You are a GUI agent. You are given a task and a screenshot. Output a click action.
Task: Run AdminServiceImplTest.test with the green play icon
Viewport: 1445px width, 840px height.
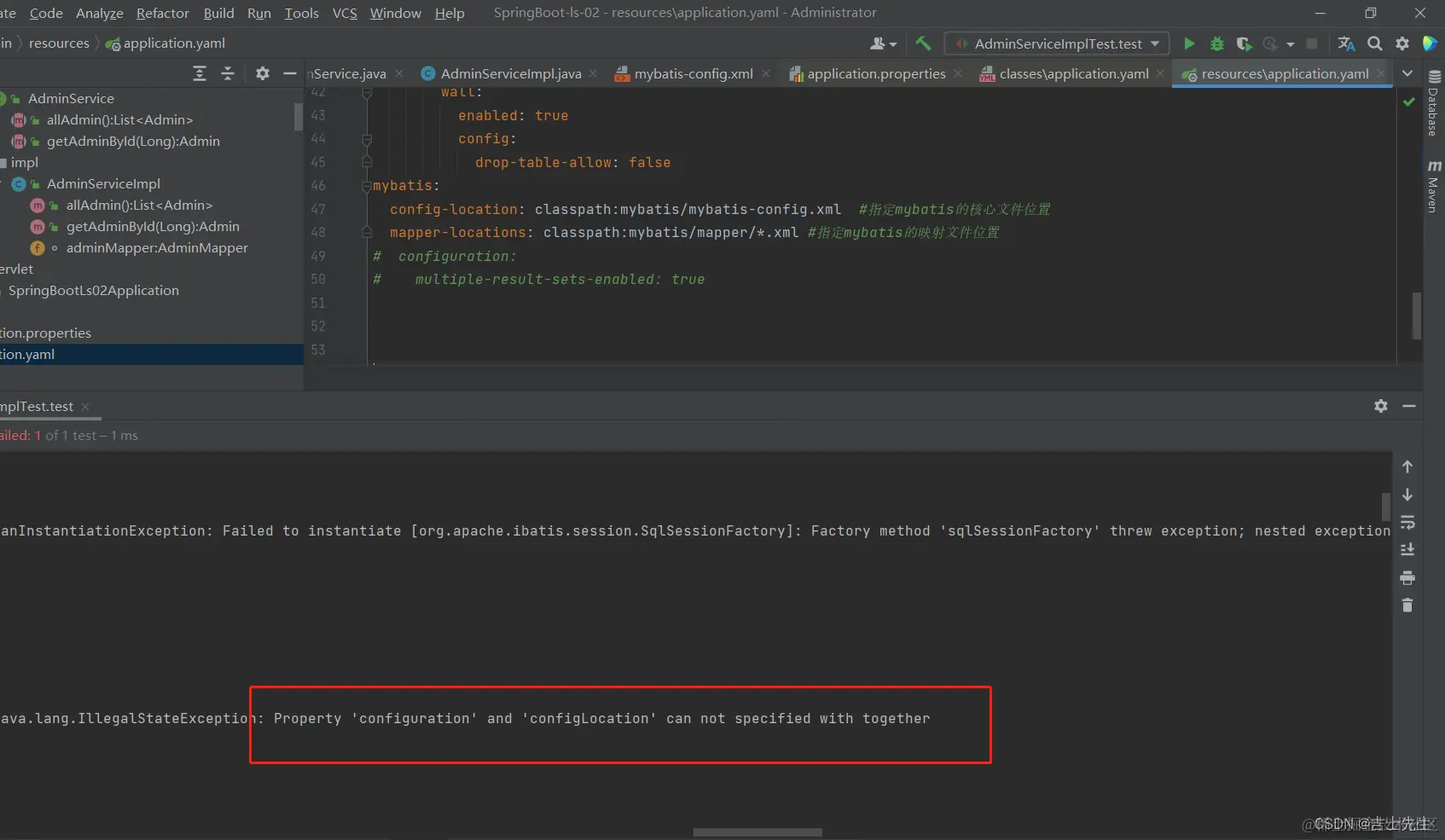(1189, 43)
